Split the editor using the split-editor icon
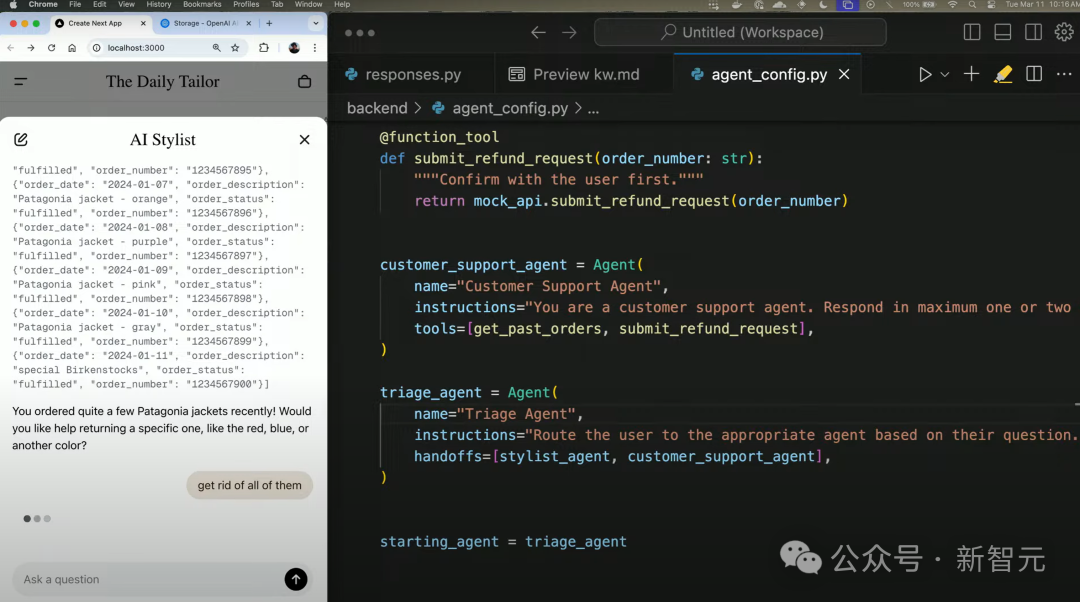 pyautogui.click(x=1034, y=74)
